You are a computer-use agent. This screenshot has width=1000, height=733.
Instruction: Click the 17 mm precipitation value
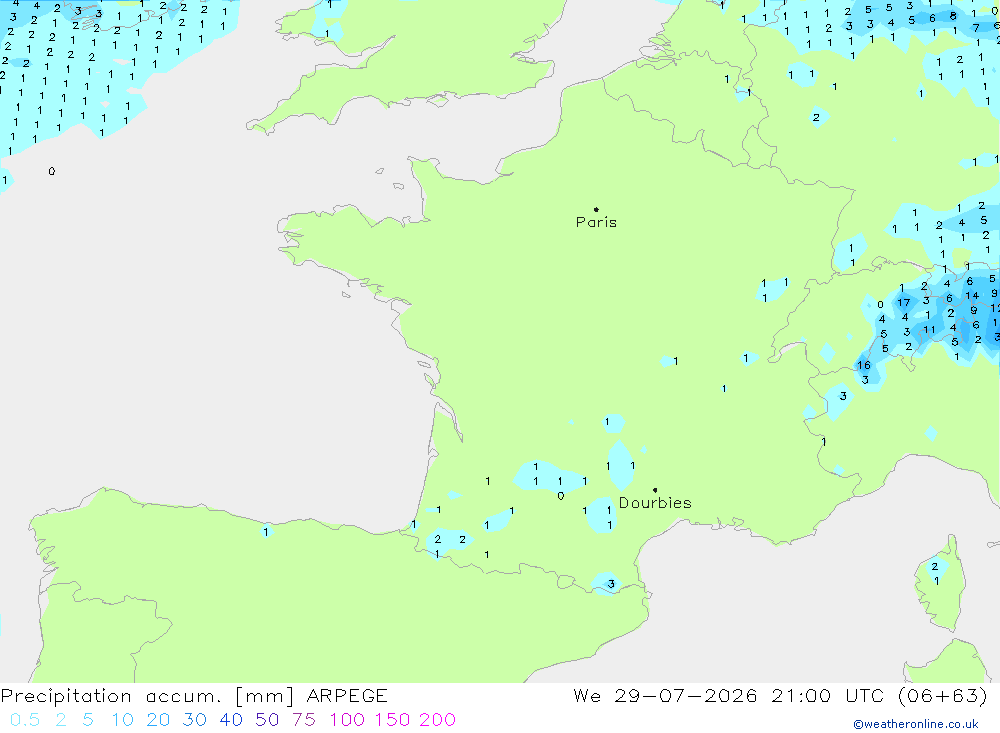(904, 302)
